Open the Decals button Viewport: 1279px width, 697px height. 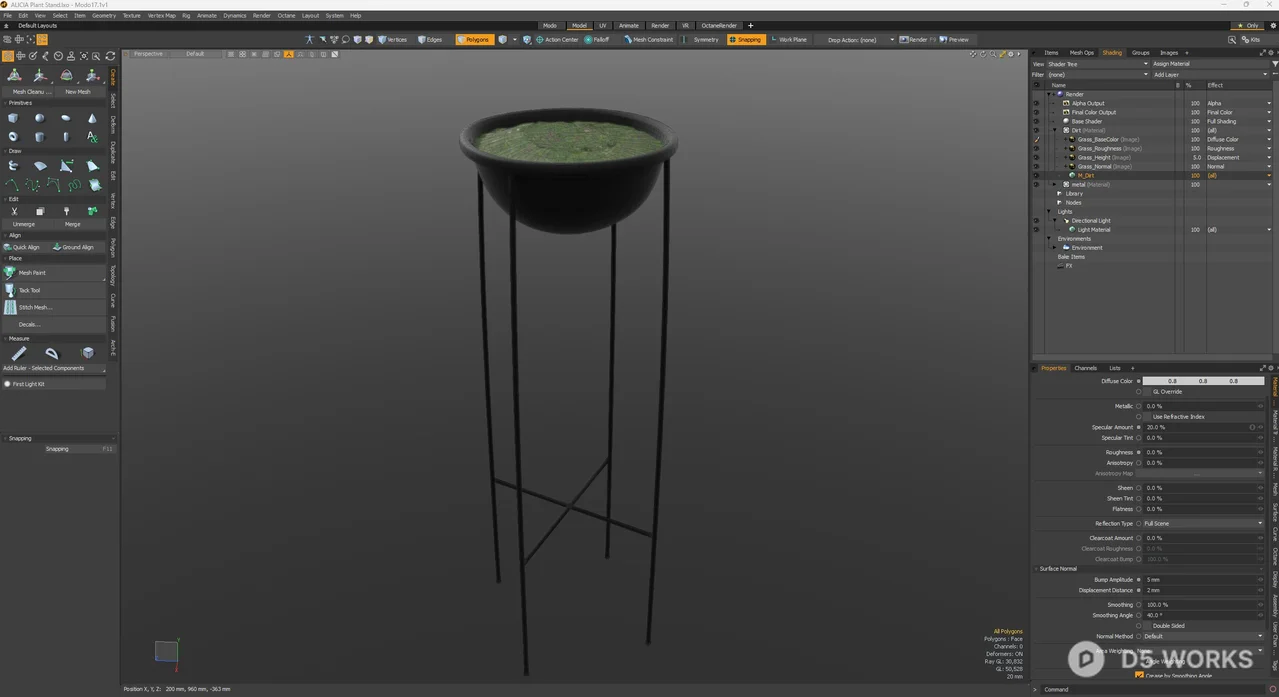point(54,324)
